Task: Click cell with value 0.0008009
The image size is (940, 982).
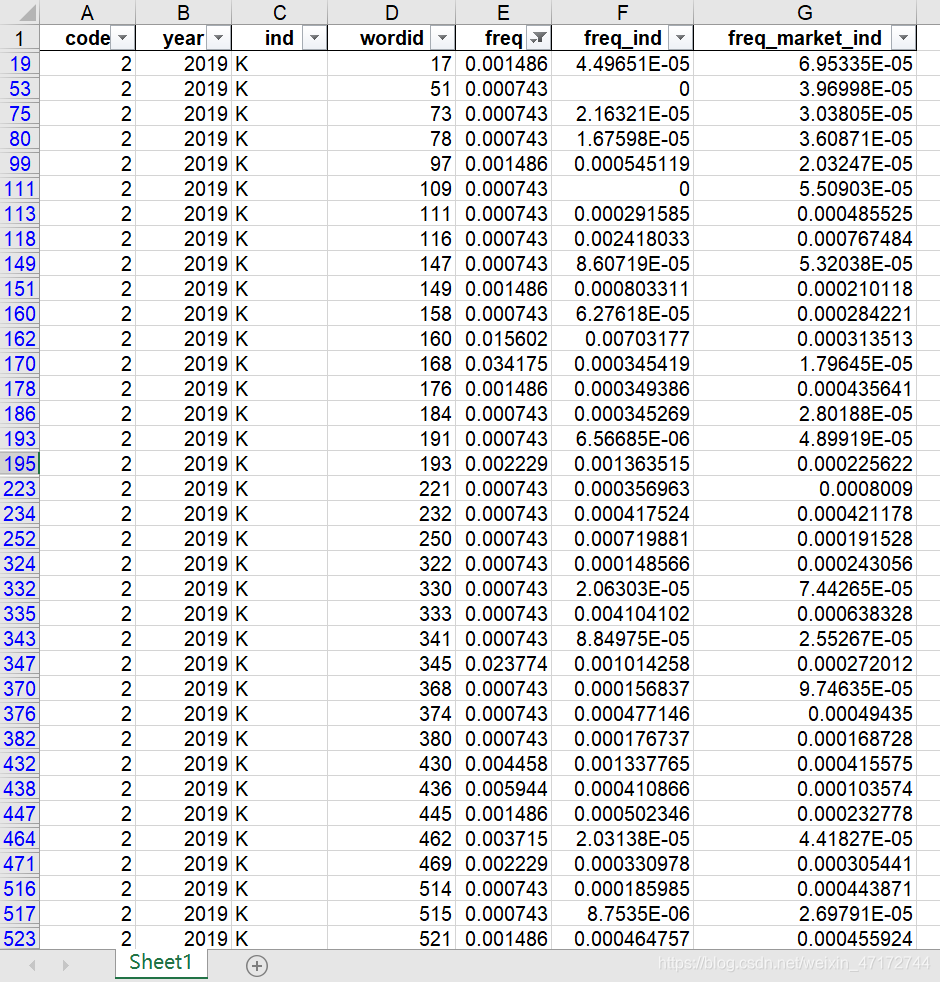Action: 805,489
